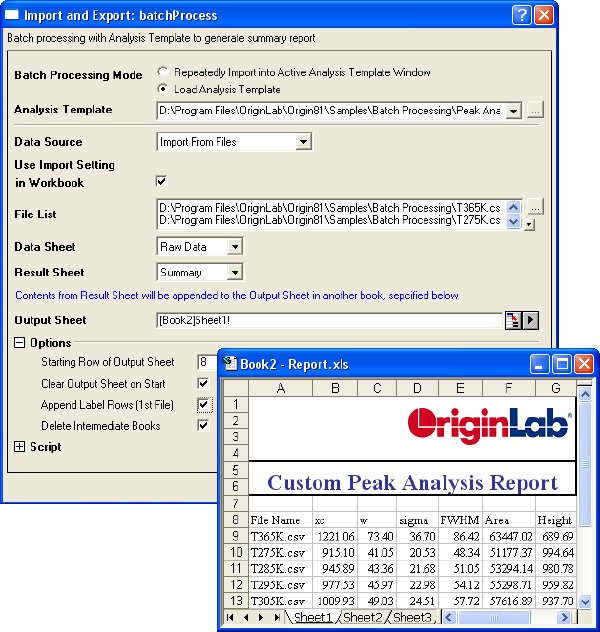Screen dimensions: 600x632
Task: Open the Data Sheet dropdown showing Raw Data
Action: pyautogui.click(x=235, y=246)
